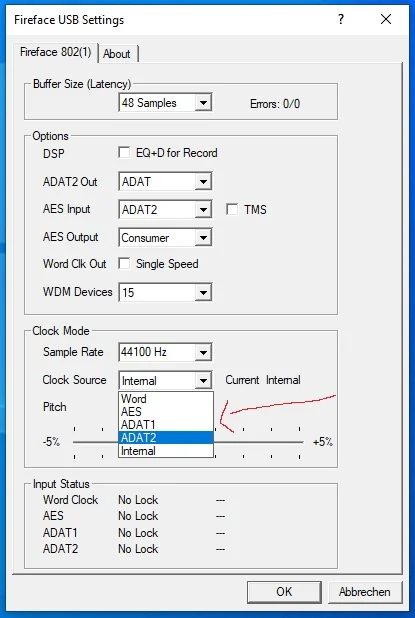Image resolution: width=415 pixels, height=618 pixels.
Task: Choose ADAT2 in Clock Source list
Action: (x=166, y=437)
